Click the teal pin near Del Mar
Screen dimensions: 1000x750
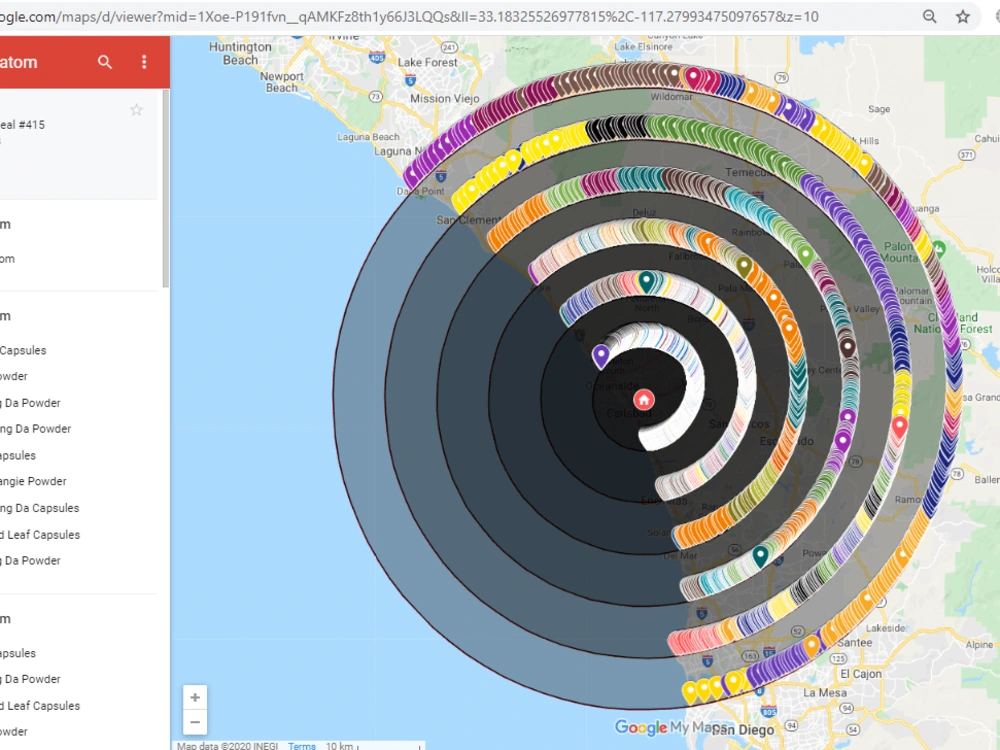760,555
